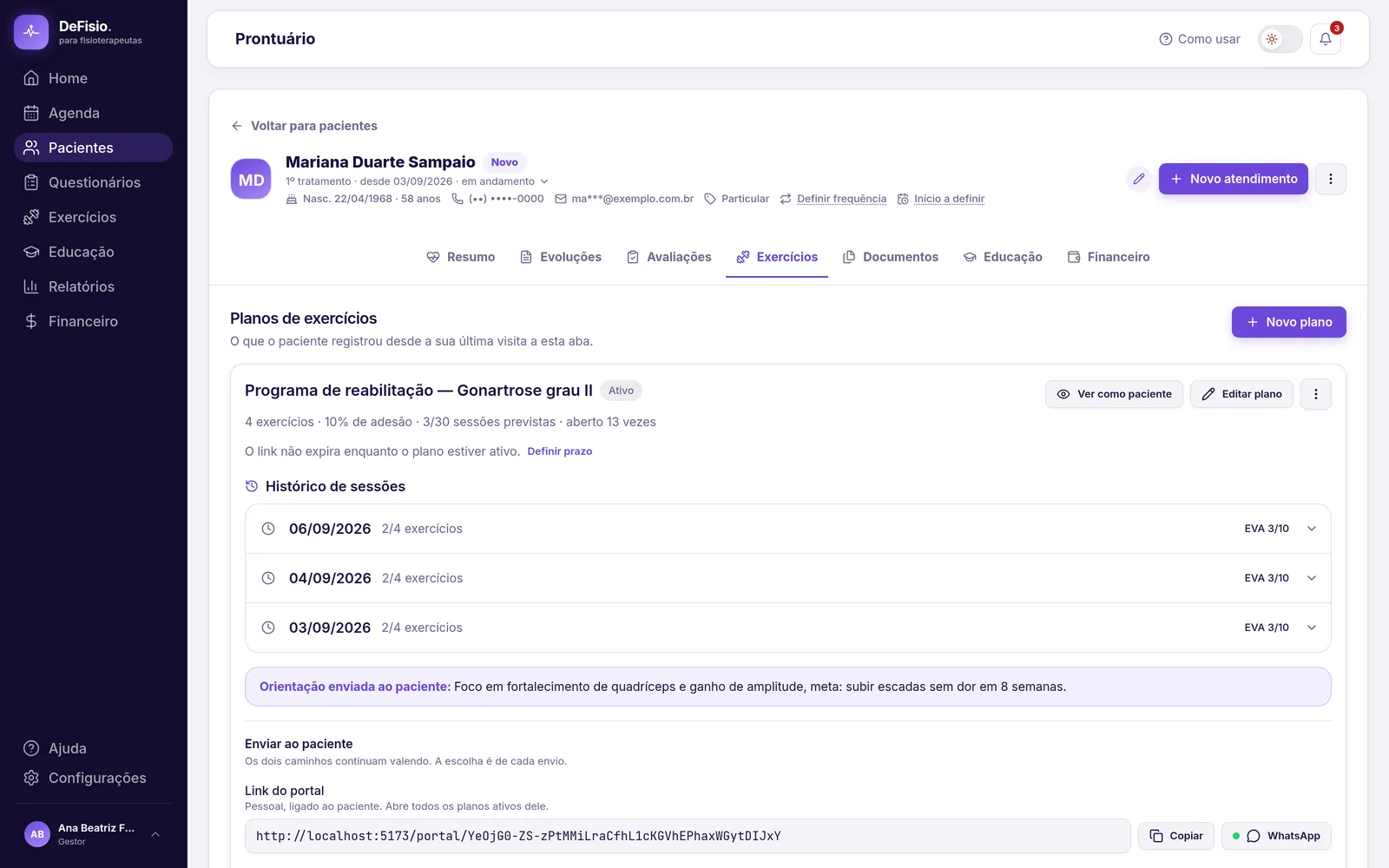Viewport: 1389px width, 868px height.
Task: Click Ver como paciente button
Action: tap(1114, 394)
